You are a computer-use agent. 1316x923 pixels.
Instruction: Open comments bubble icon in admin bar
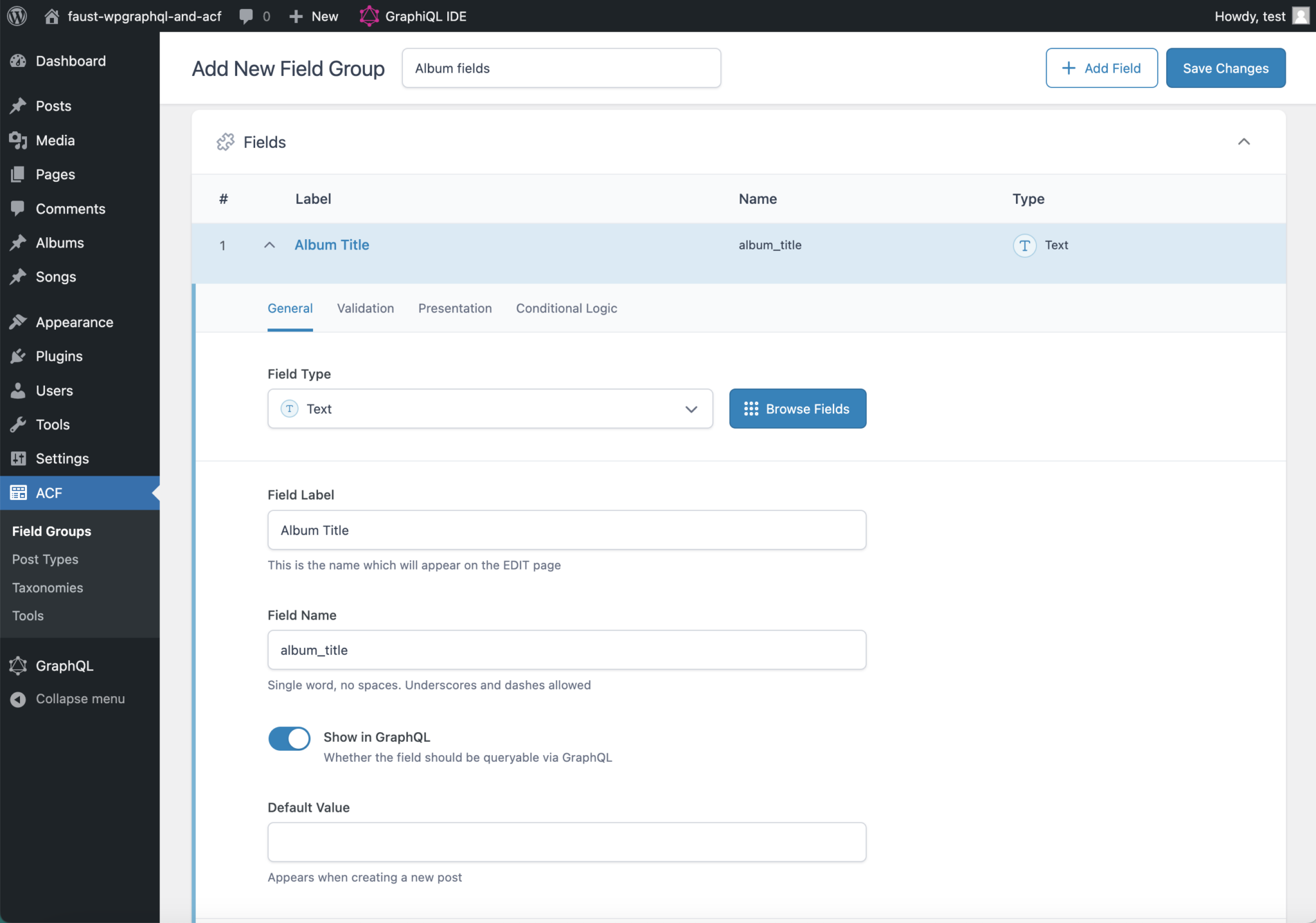(x=246, y=16)
